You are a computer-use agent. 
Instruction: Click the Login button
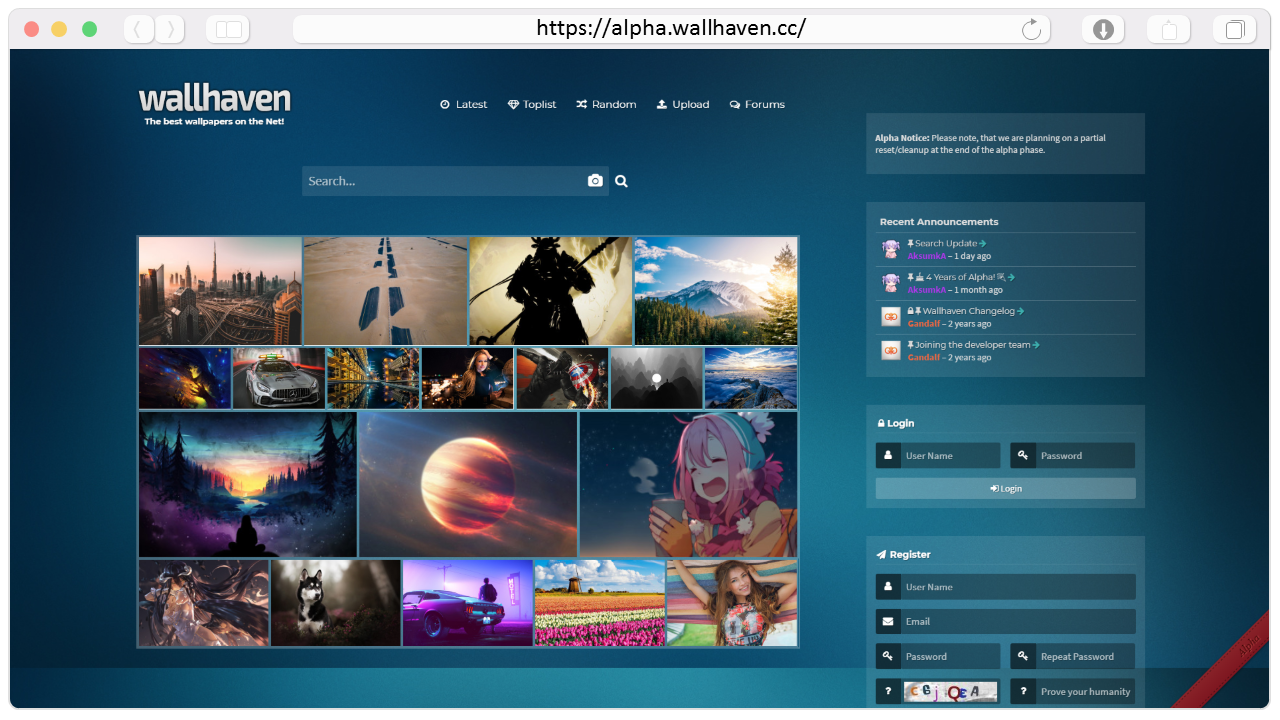[x=1006, y=488]
